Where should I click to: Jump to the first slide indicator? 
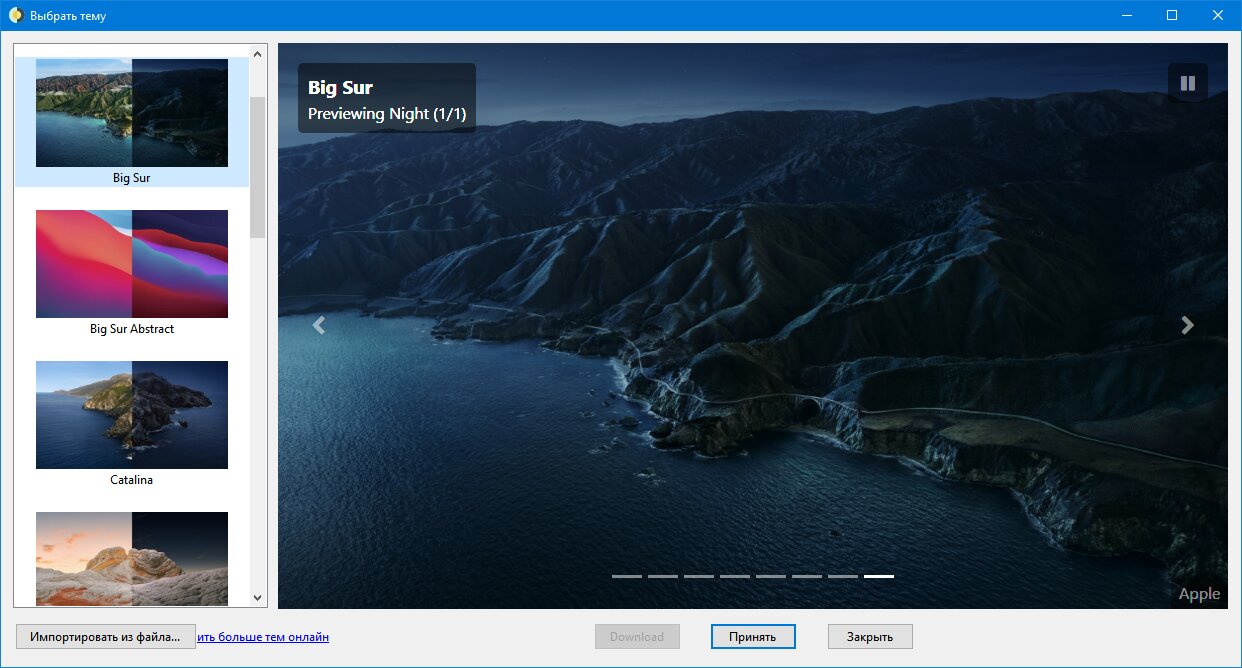pyautogui.click(x=627, y=576)
